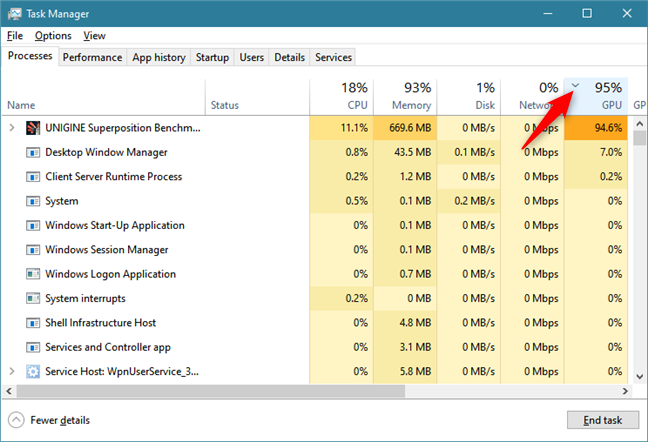Click the horizontal scrollbar left arrow
The height and width of the screenshot is (442, 648).
click(x=9, y=391)
